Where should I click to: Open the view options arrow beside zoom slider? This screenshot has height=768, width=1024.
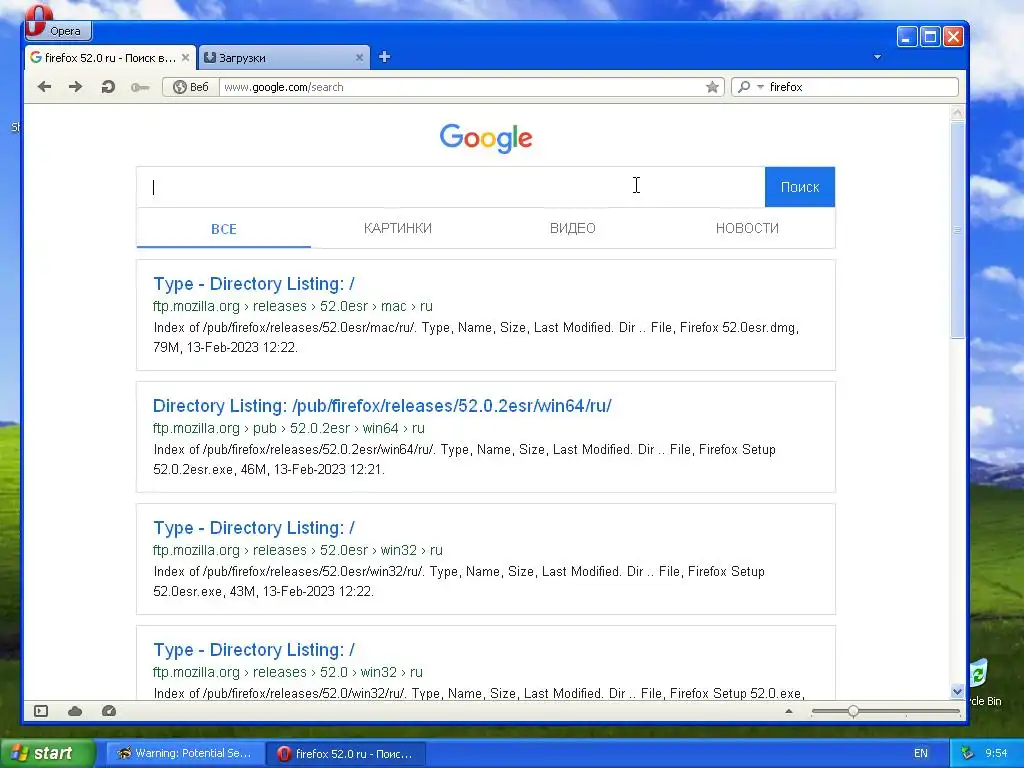[789, 711]
